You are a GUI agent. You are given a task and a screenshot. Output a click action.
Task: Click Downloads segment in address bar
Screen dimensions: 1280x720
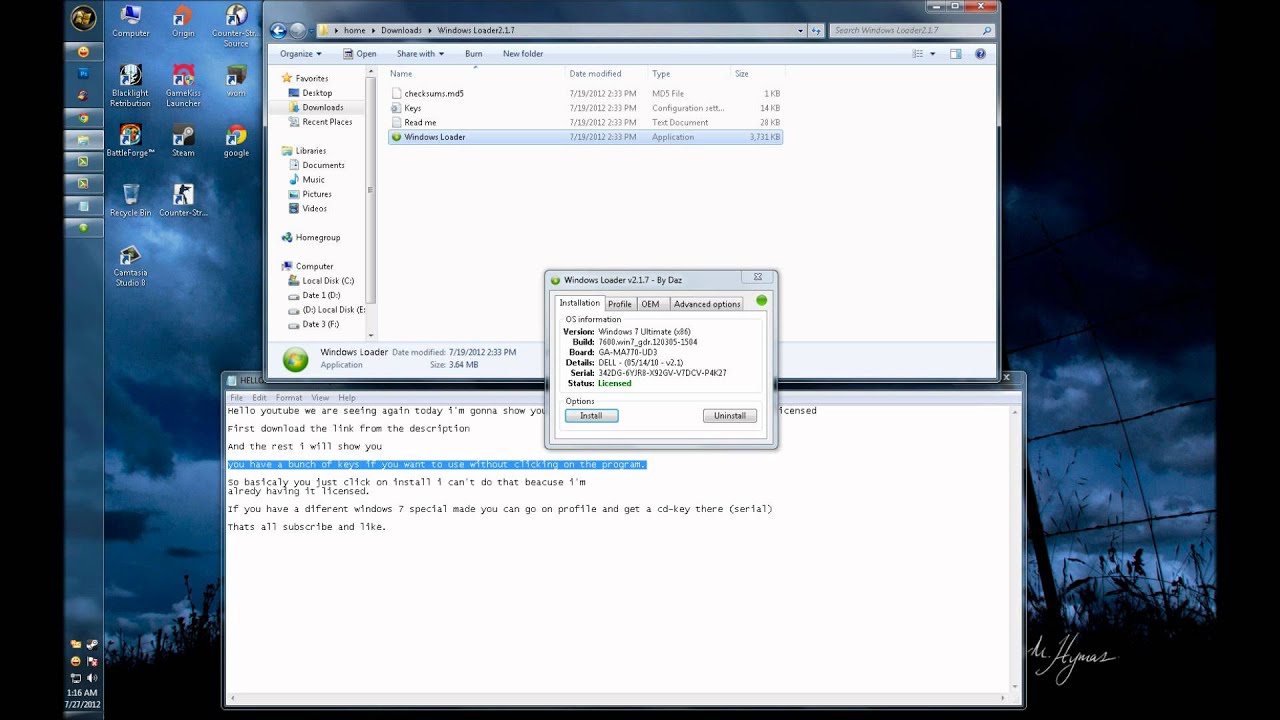[x=401, y=31]
